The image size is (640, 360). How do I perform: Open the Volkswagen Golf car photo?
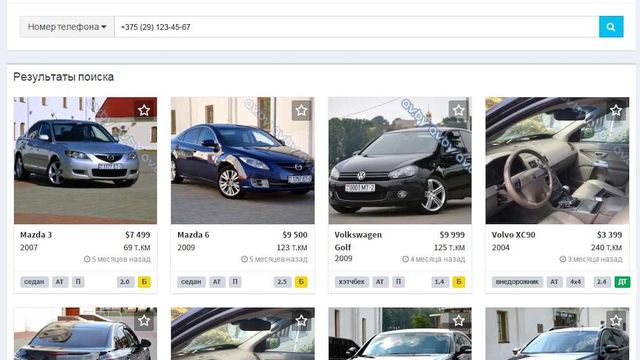tap(400, 160)
